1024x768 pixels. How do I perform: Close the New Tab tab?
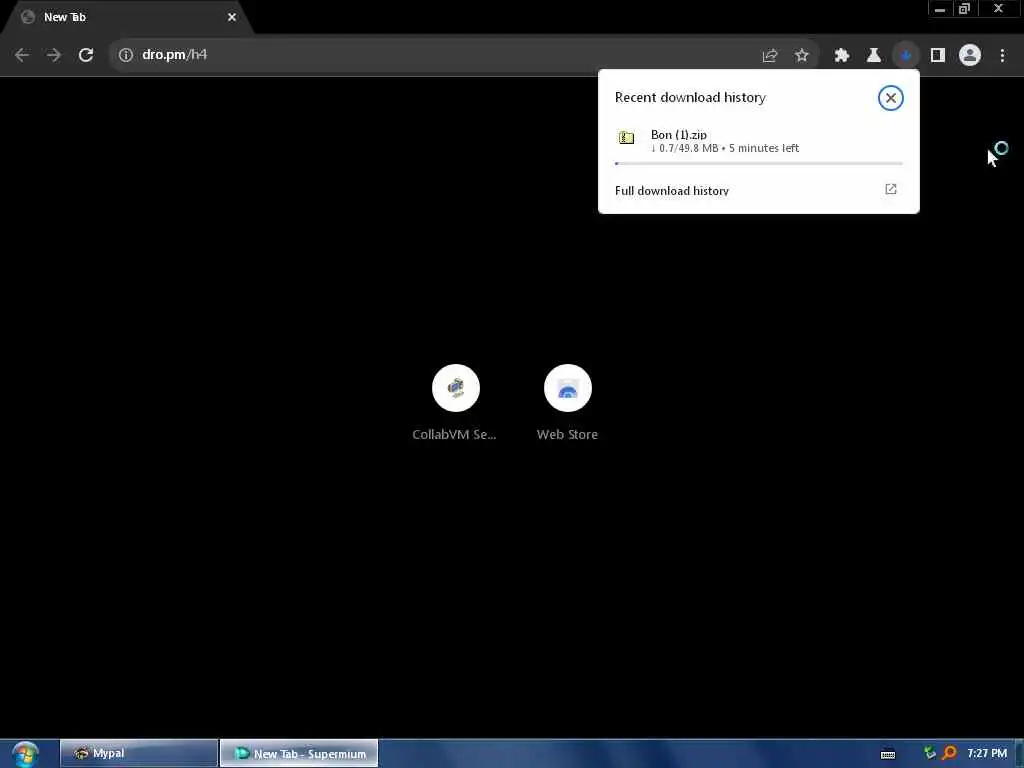point(231,17)
